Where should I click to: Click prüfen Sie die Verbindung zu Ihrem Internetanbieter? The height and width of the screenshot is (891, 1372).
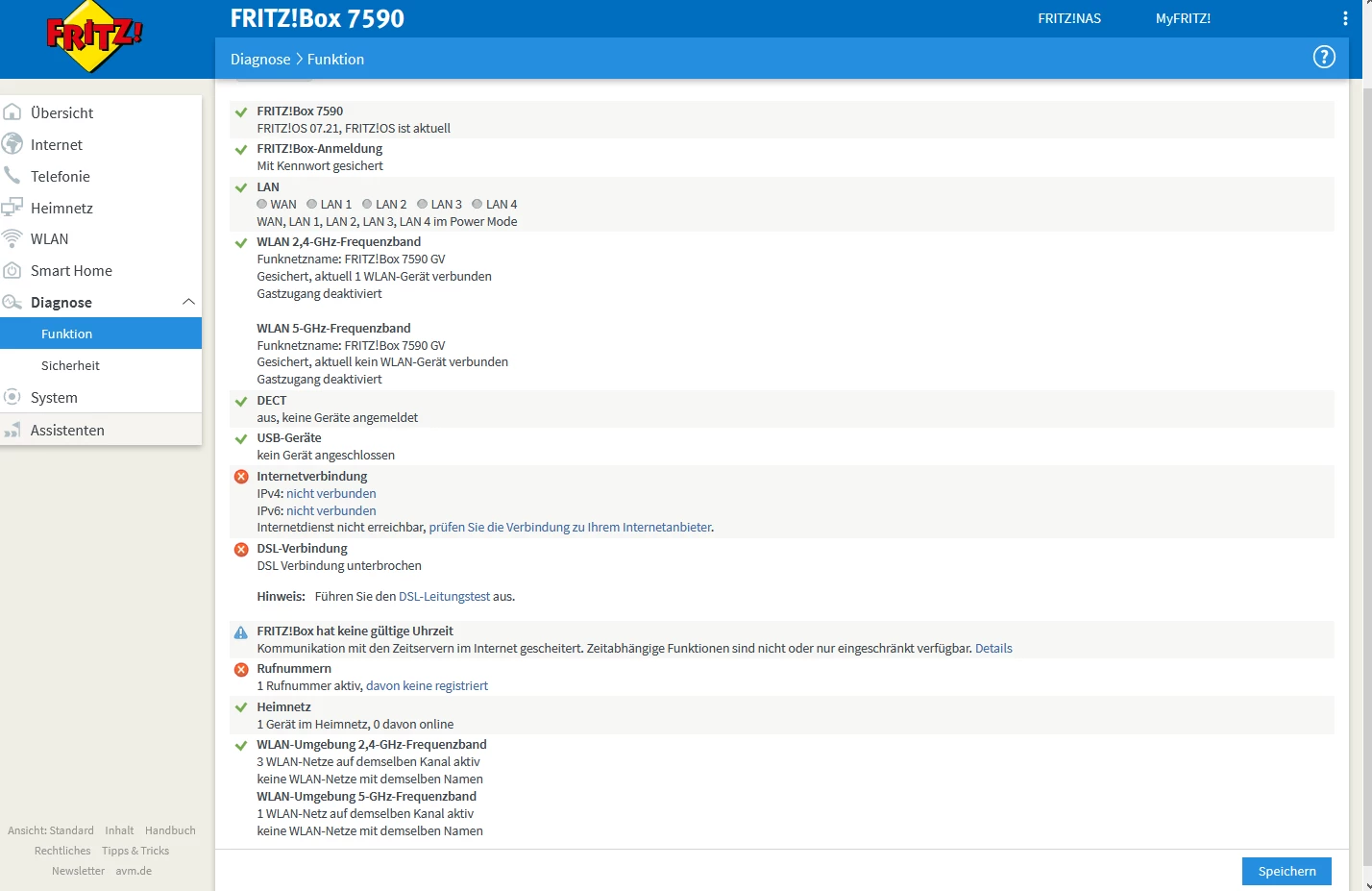coord(571,527)
